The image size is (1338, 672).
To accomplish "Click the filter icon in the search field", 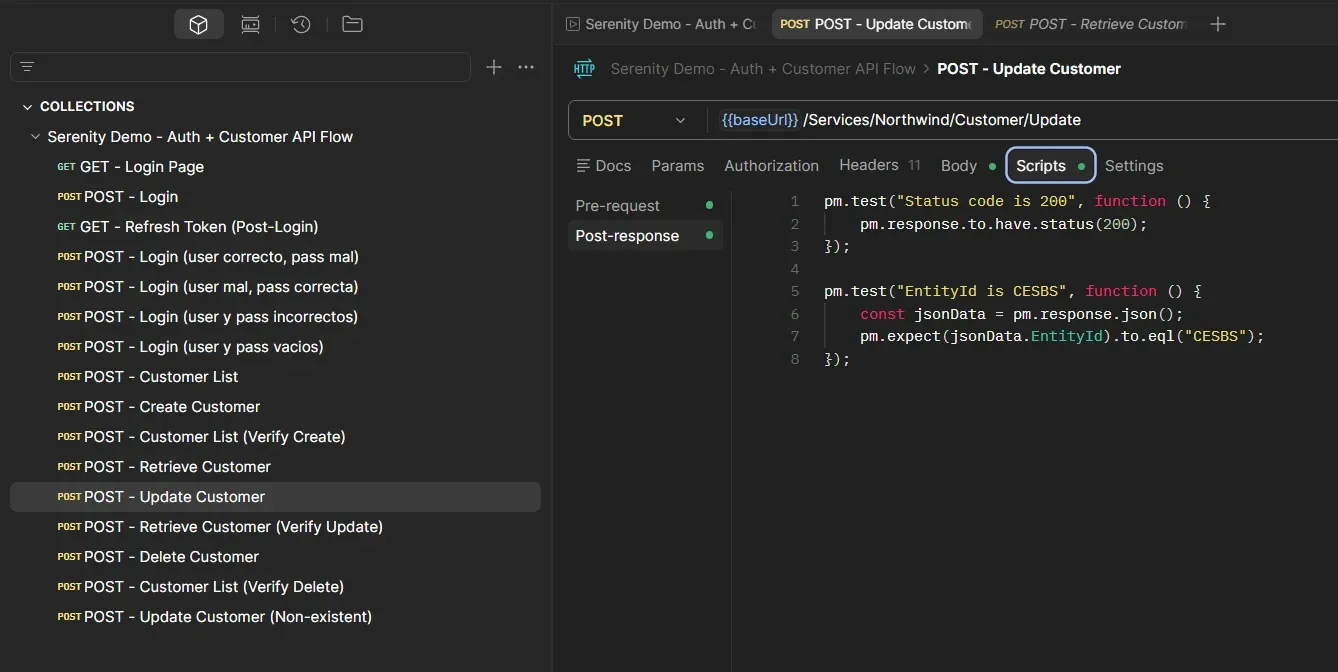I will click(27, 66).
